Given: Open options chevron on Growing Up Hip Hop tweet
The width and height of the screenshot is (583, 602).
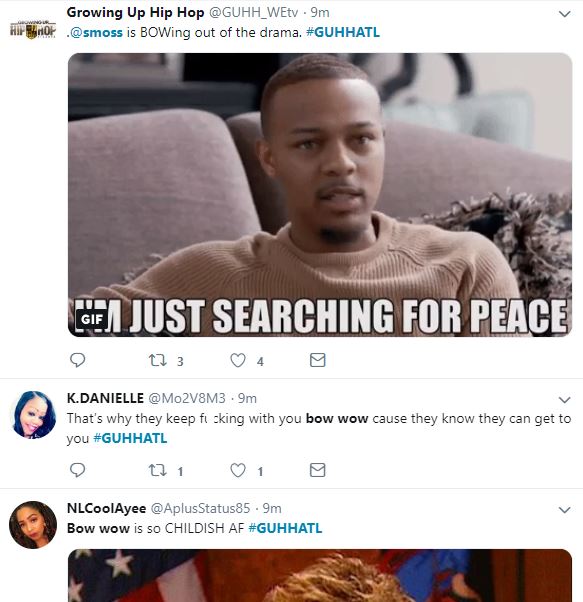Looking at the screenshot, I should tap(564, 14).
